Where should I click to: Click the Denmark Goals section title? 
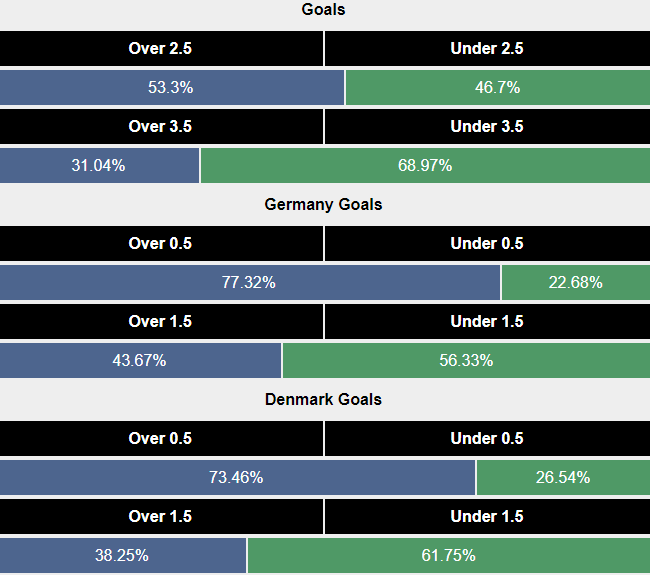pyautogui.click(x=323, y=399)
